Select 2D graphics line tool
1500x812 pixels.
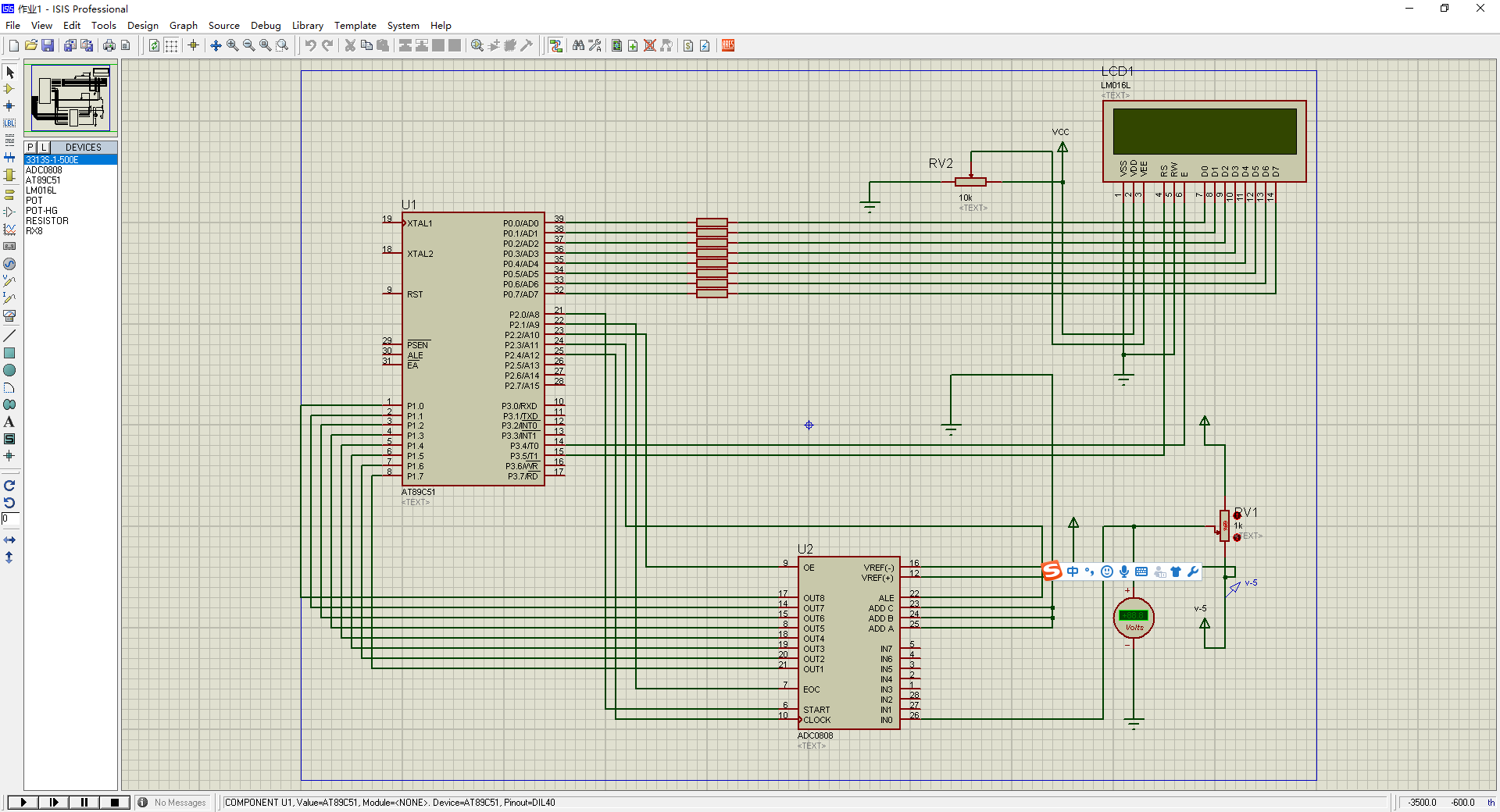(9, 336)
